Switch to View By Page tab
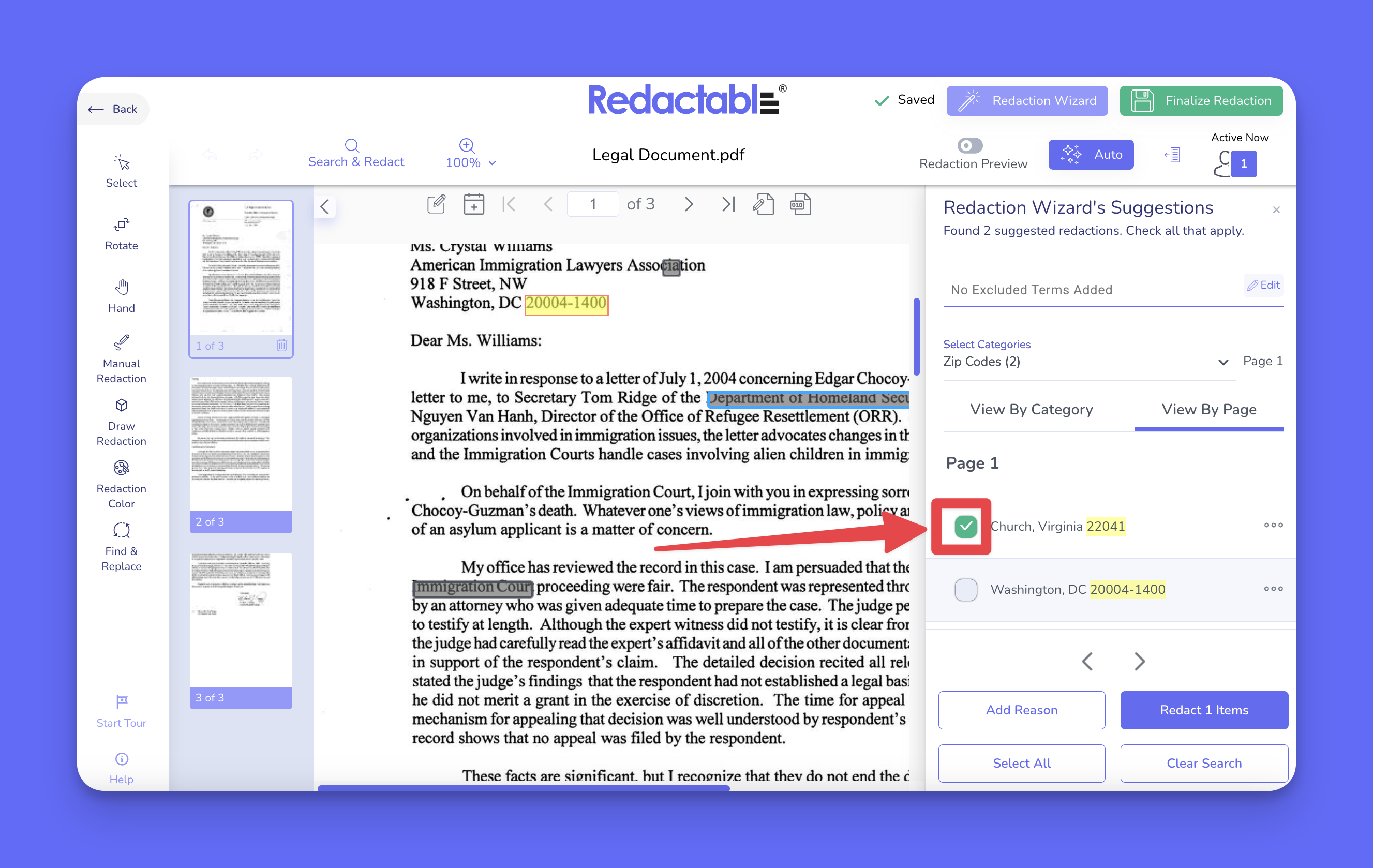1373x868 pixels. [x=1209, y=410]
